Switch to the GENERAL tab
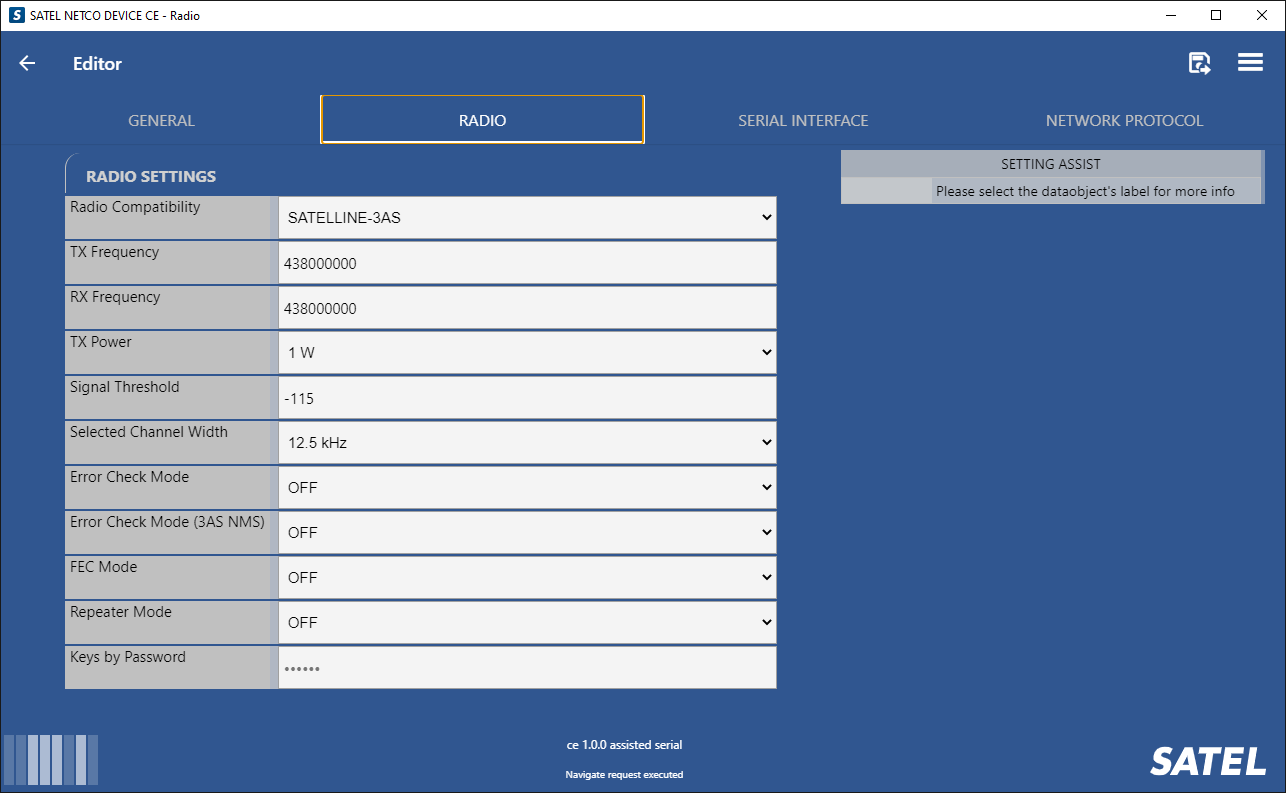 click(x=161, y=120)
